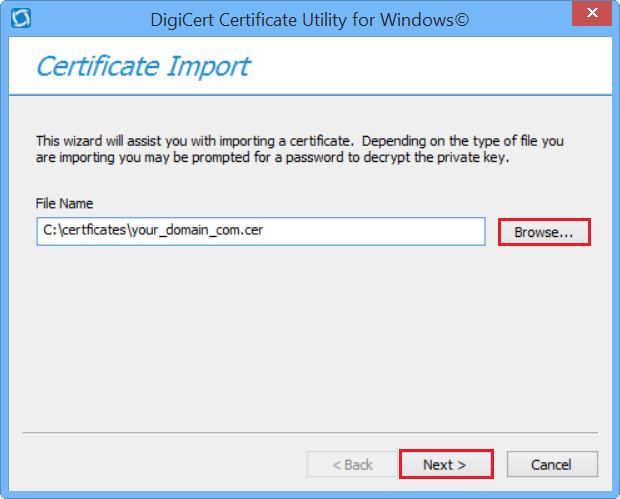Click the 'are importing you may be prompted' line
The height and width of the screenshot is (499, 620).
[x=272, y=157]
